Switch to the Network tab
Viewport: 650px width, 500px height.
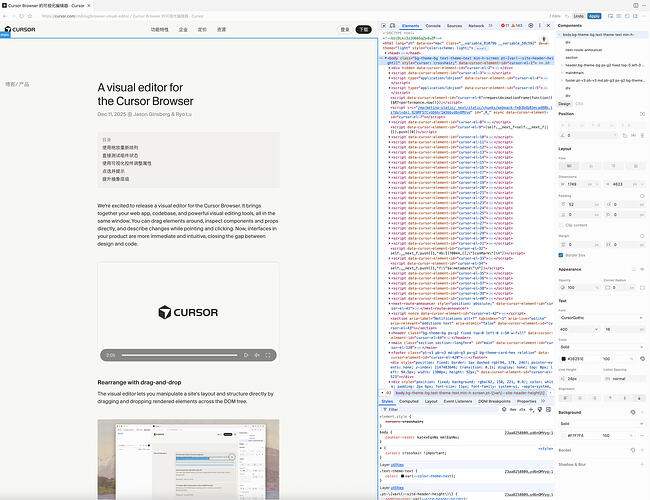[476, 26]
